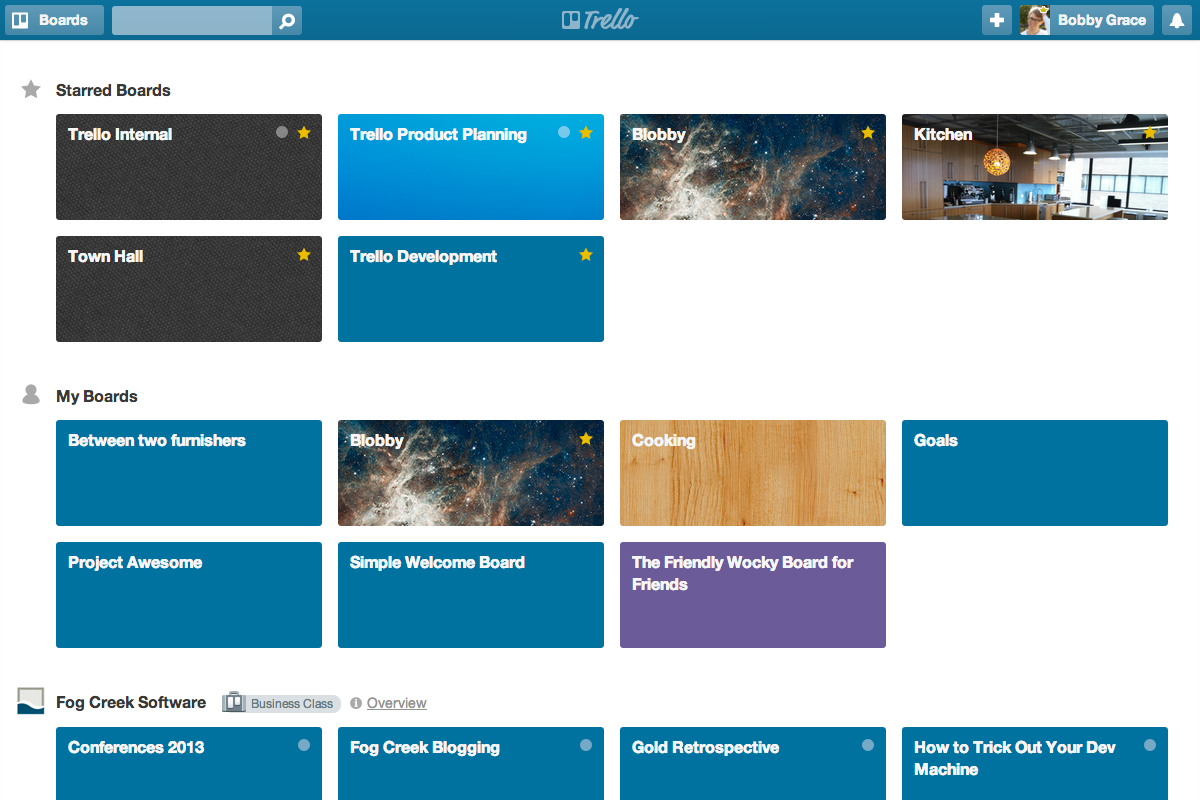Click the dot icon on Gold Retrospective
The image size is (1200, 800).
point(868,745)
